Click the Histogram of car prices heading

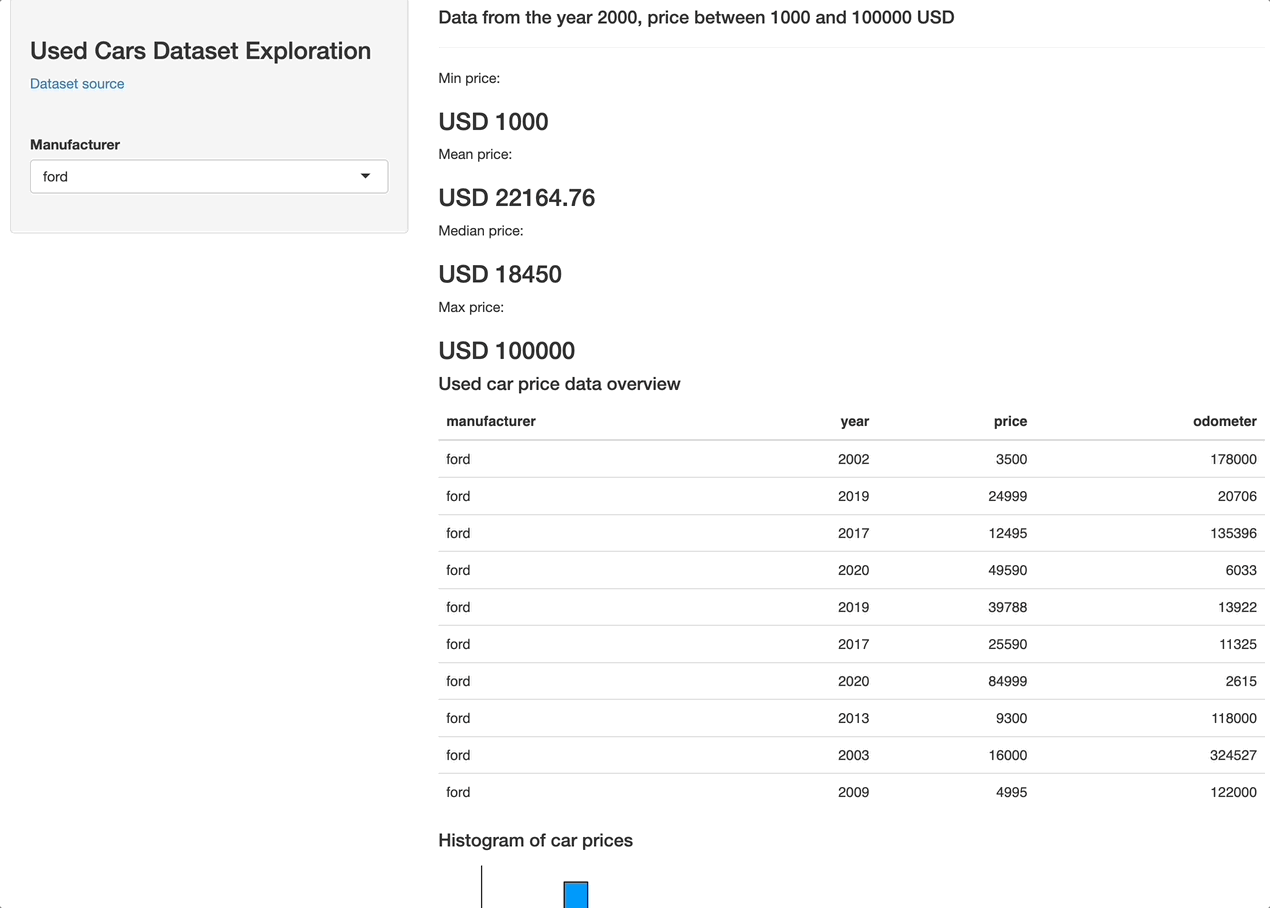point(535,840)
